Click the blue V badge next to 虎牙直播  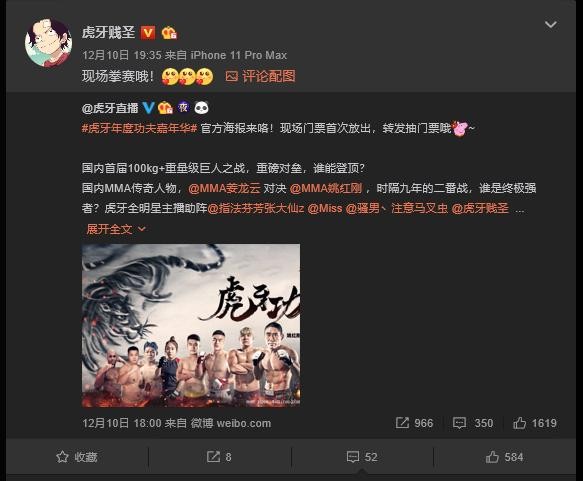(148, 108)
